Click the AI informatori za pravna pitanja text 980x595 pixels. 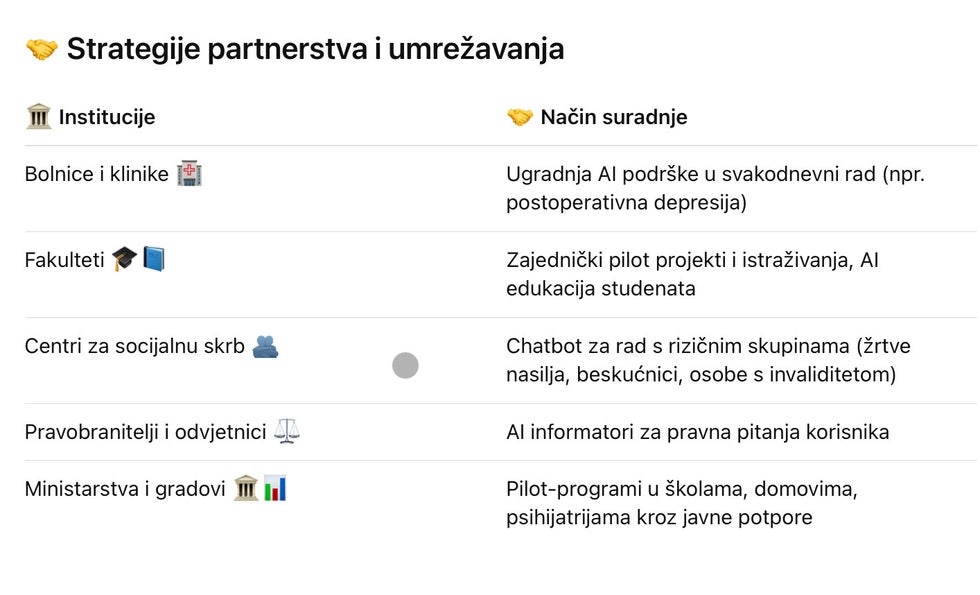tap(698, 432)
